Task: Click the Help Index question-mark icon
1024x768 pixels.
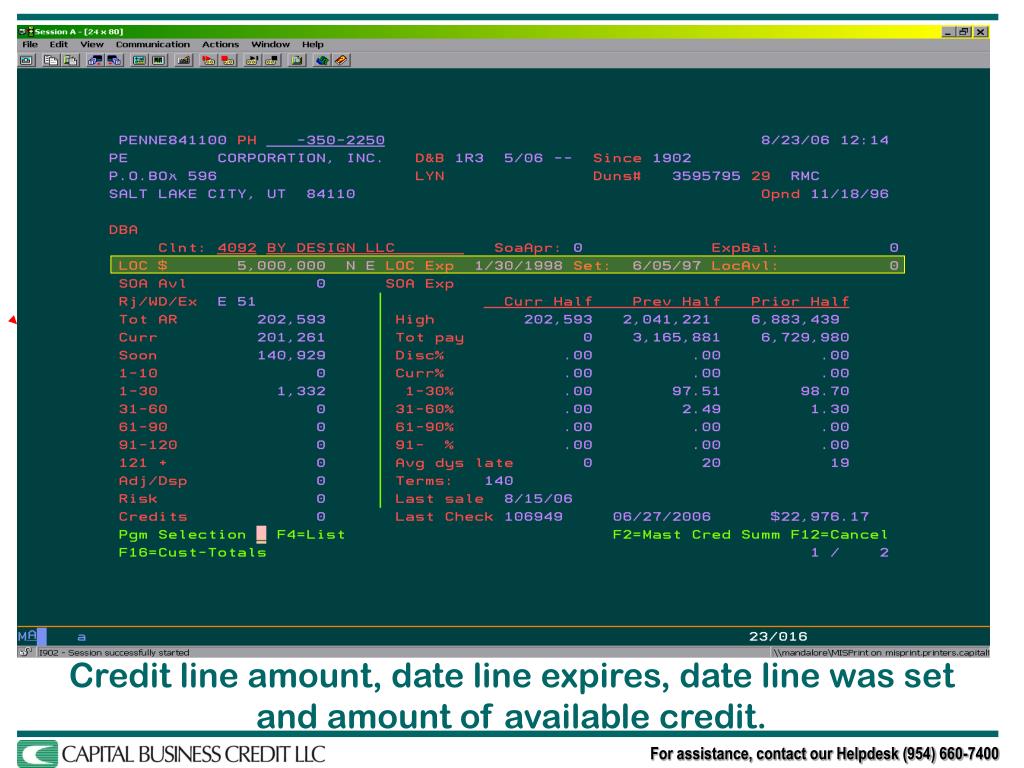Action: pyautogui.click(x=341, y=60)
